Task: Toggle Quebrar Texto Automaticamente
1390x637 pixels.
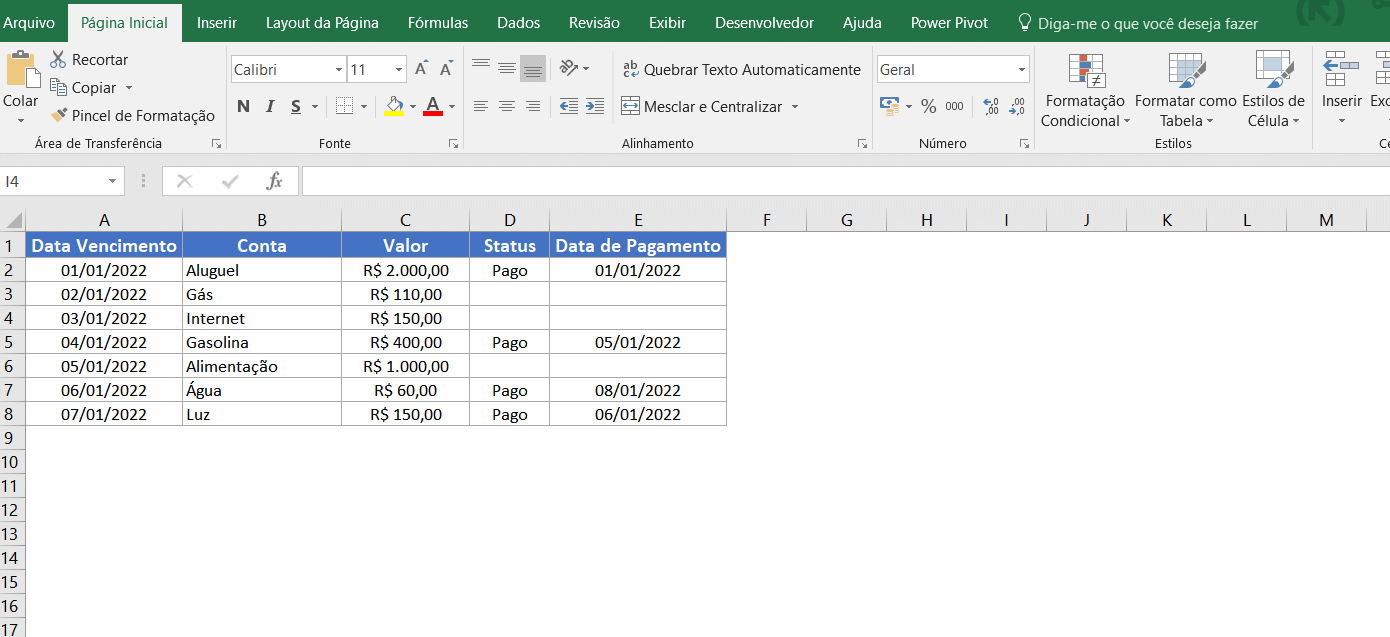Action: click(x=741, y=70)
